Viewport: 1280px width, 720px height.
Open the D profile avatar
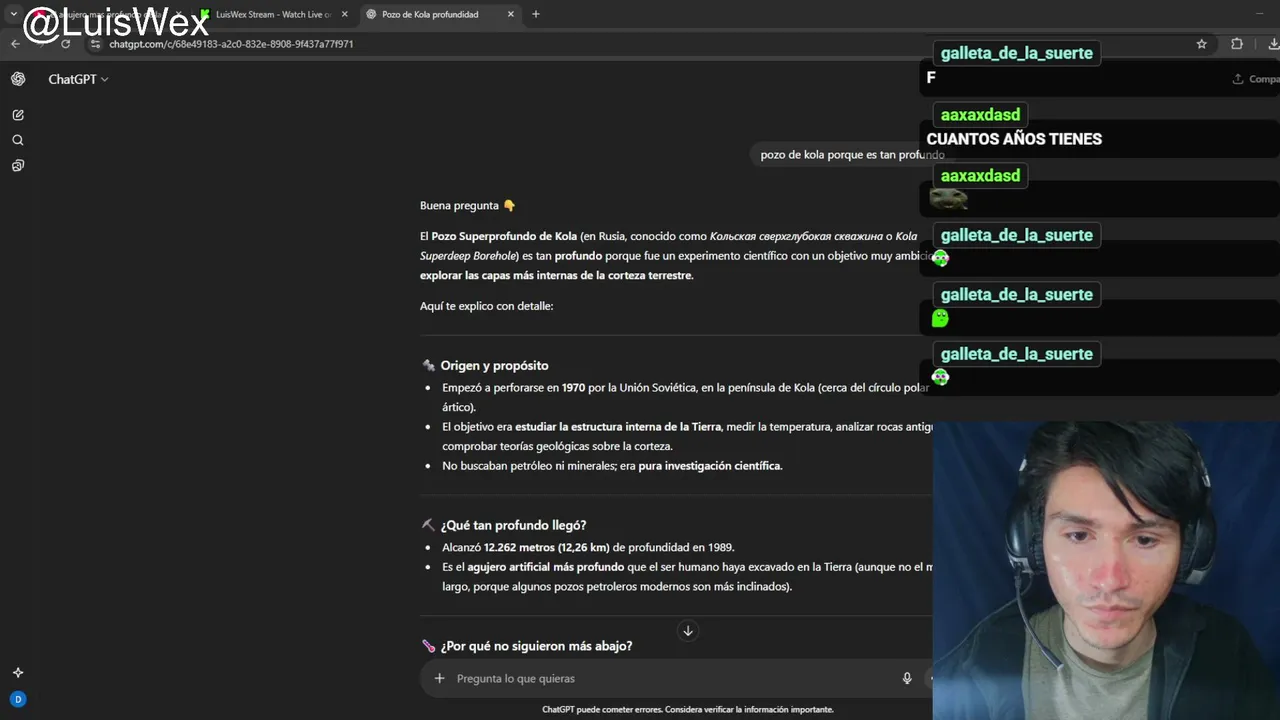click(x=18, y=700)
